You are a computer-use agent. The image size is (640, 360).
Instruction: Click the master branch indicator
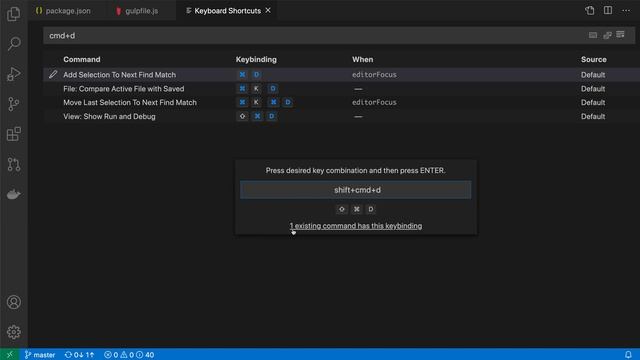coord(40,354)
